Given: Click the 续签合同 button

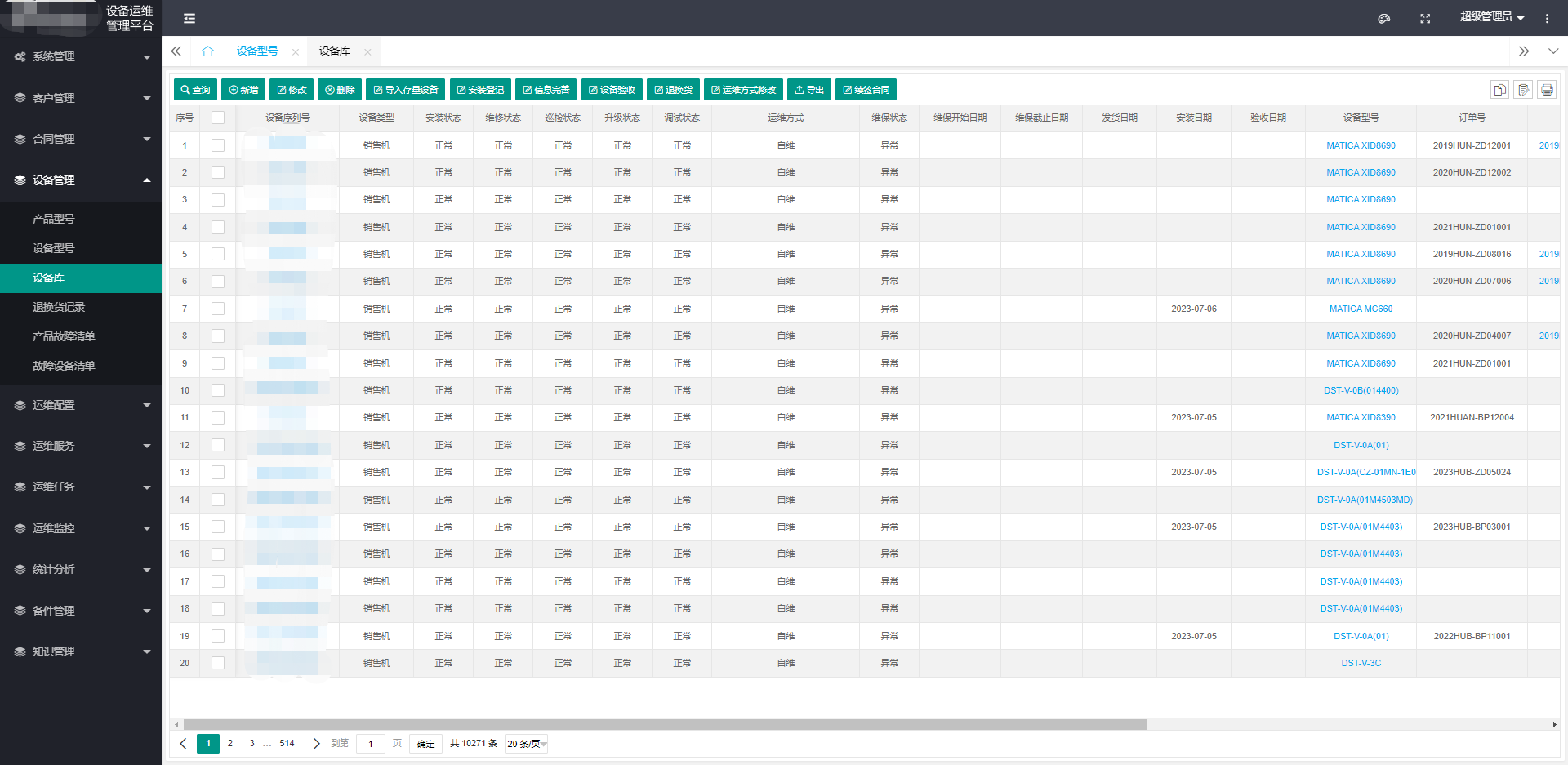Looking at the screenshot, I should (x=866, y=89).
